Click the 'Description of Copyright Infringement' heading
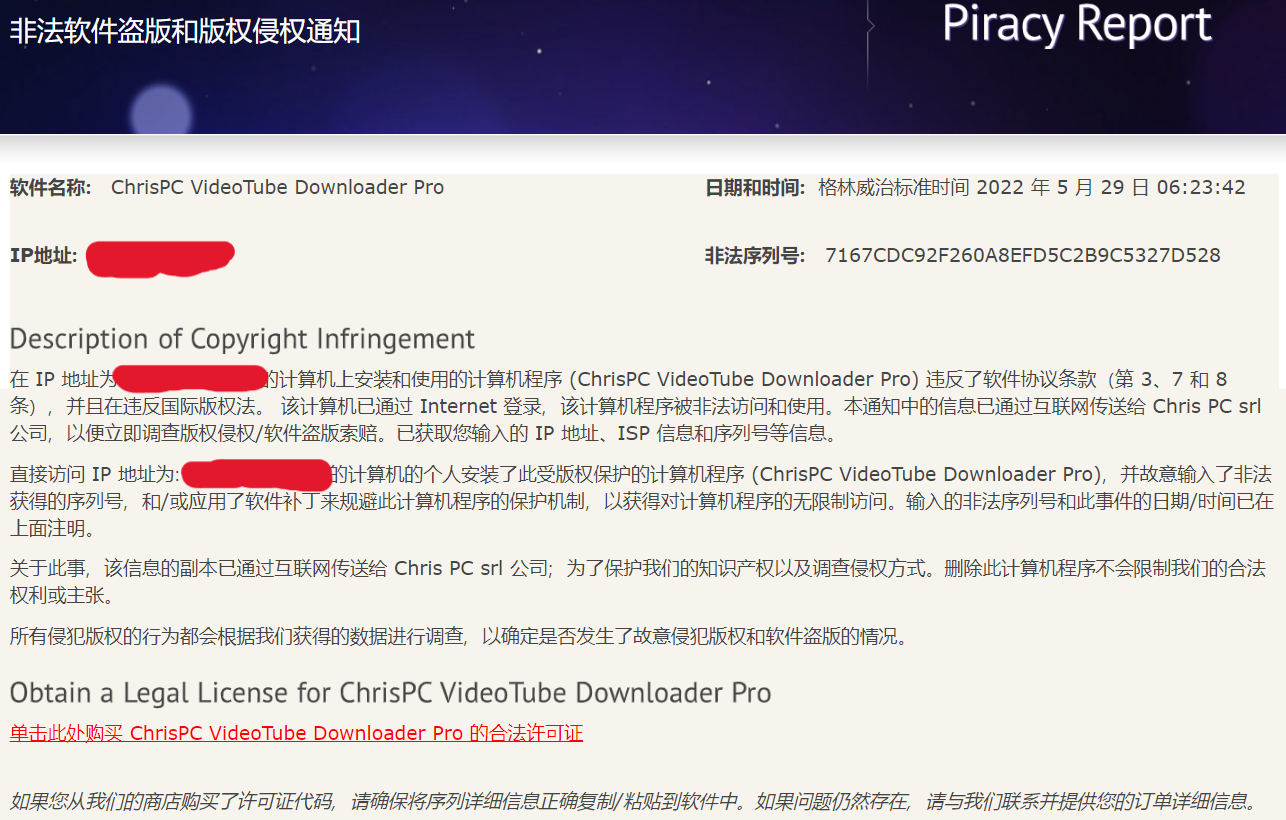This screenshot has width=1286, height=820. tap(242, 338)
